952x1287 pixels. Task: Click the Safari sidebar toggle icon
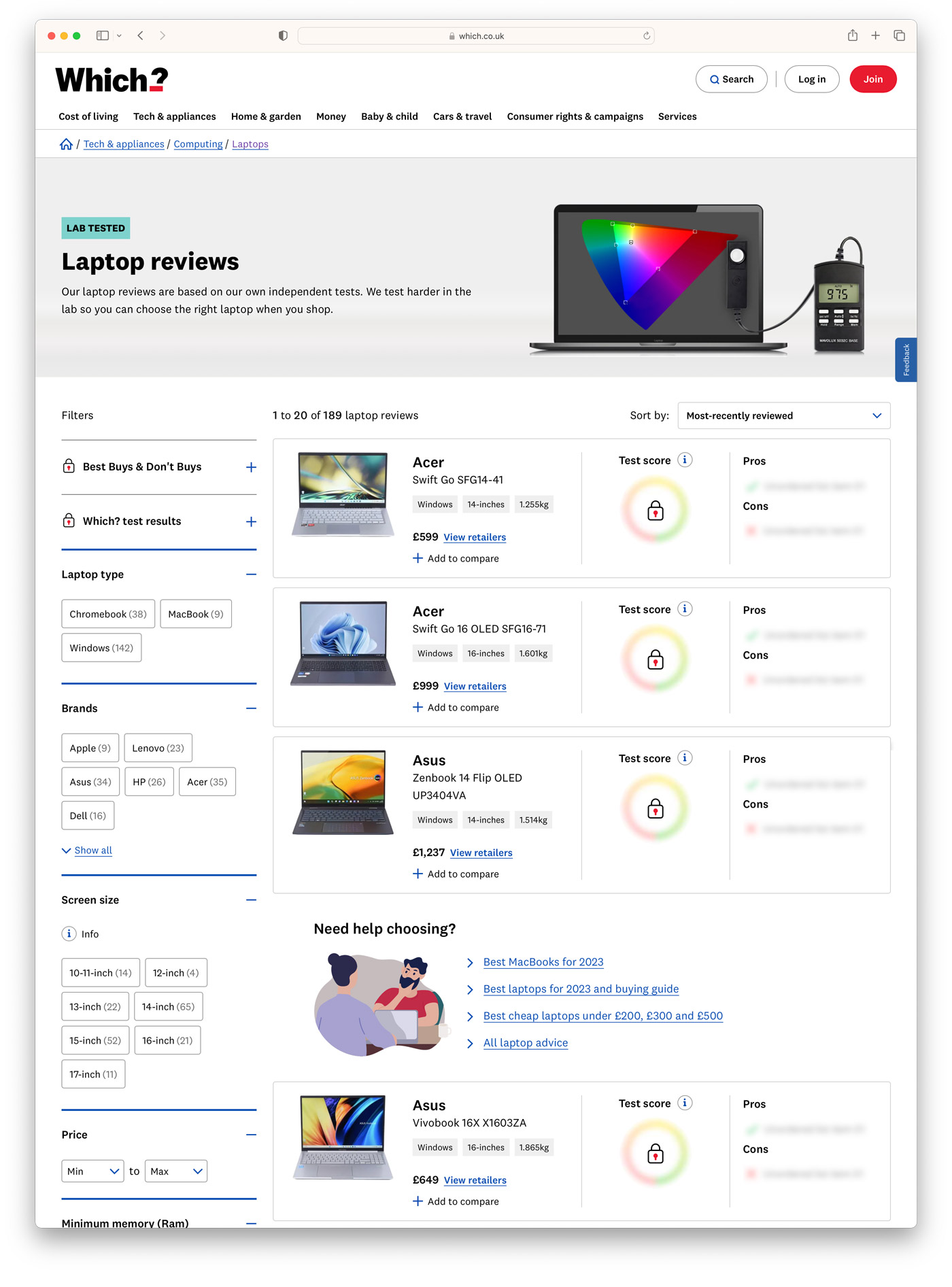pyautogui.click(x=103, y=35)
